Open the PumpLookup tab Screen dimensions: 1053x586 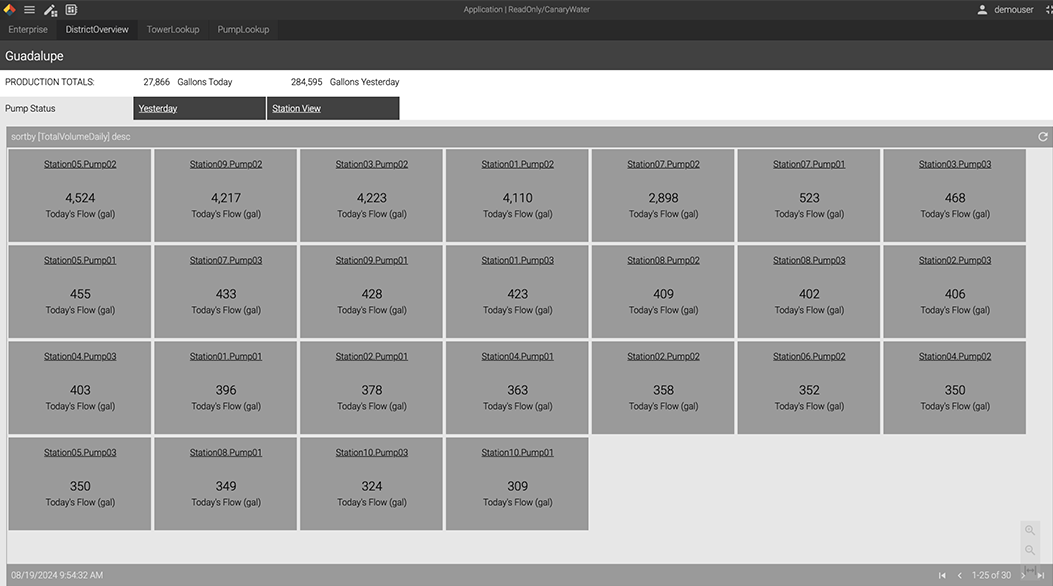coord(243,30)
